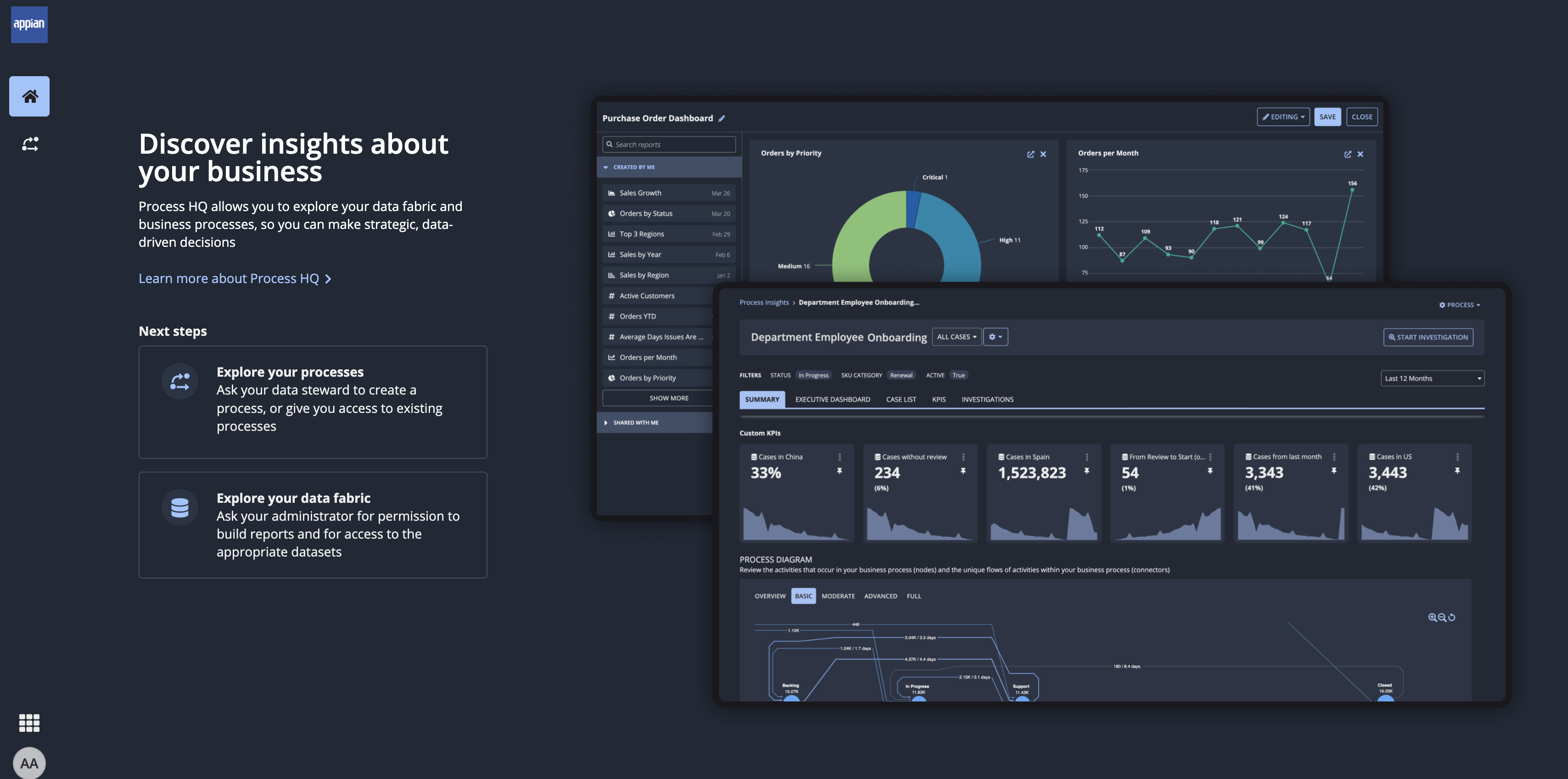This screenshot has width=1568, height=779.
Task: Toggle the pin on Cases from last month KPI
Action: coord(1333,471)
